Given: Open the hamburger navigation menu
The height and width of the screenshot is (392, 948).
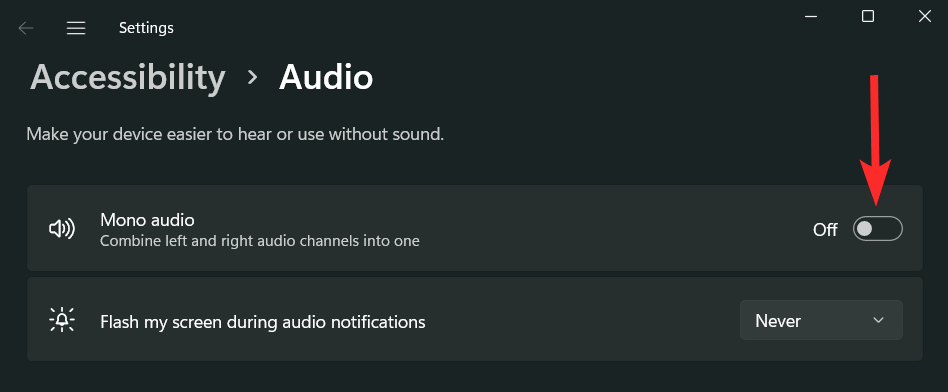Looking at the screenshot, I should (76, 28).
